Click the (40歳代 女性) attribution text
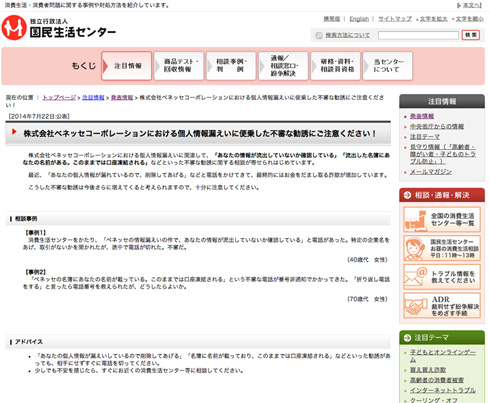490x403 pixels. click(x=367, y=260)
